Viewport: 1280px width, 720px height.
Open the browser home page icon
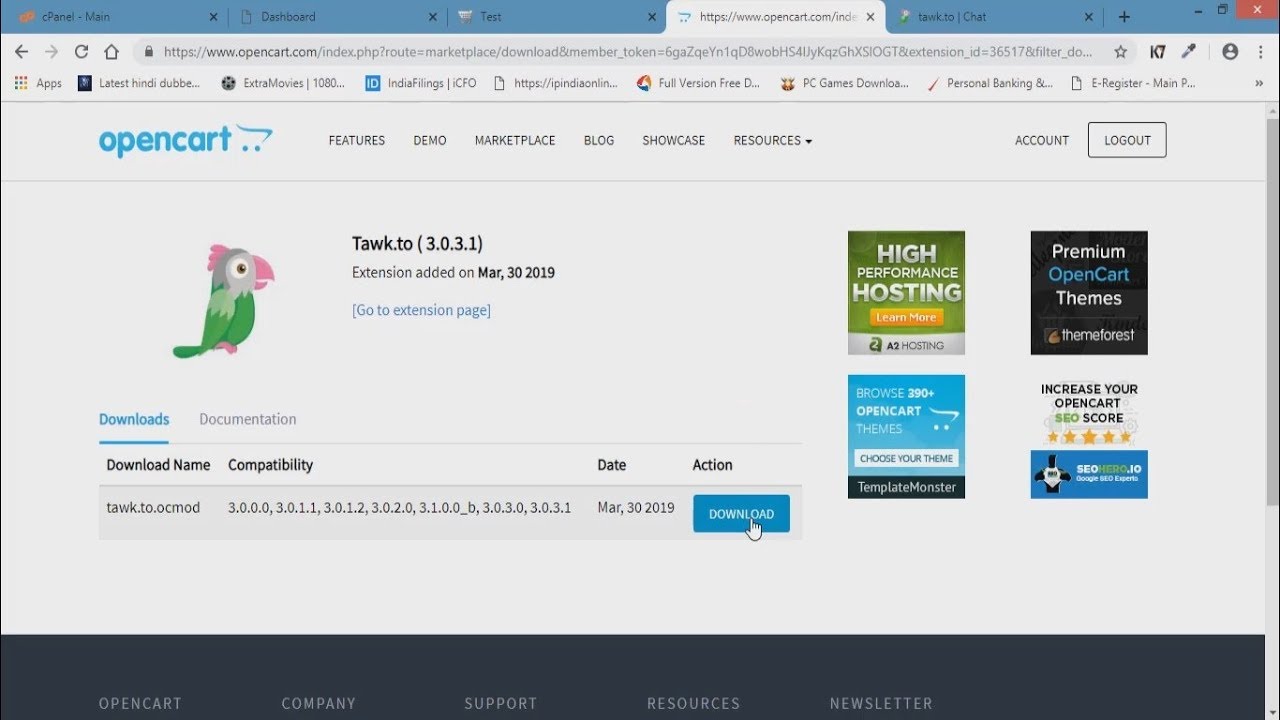click(x=111, y=52)
